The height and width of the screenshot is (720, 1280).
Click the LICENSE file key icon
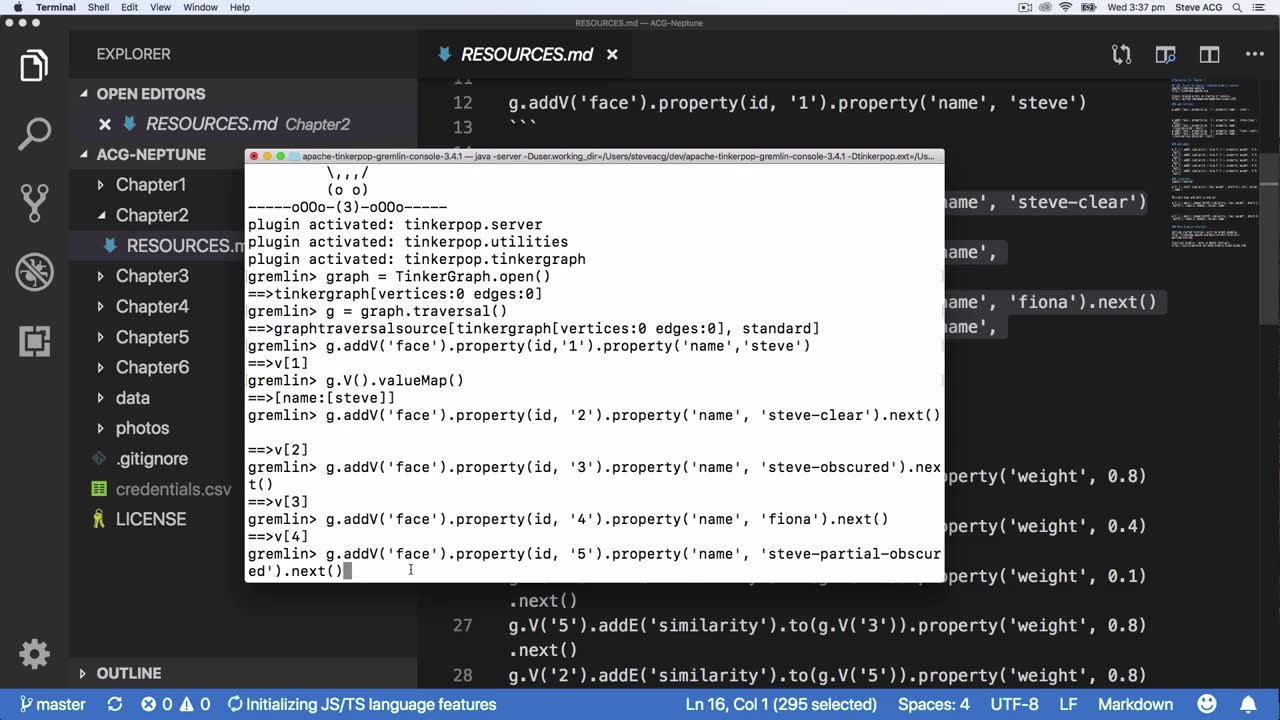pyautogui.click(x=99, y=519)
